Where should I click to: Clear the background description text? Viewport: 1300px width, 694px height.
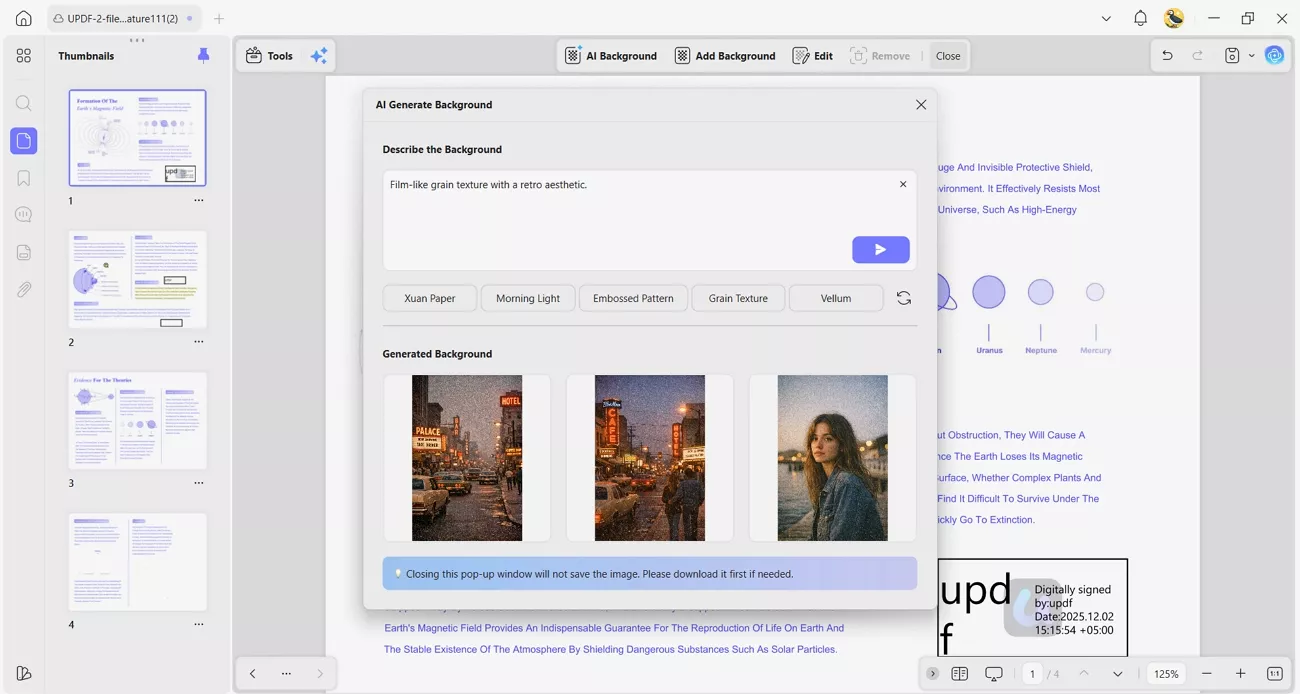click(x=903, y=184)
